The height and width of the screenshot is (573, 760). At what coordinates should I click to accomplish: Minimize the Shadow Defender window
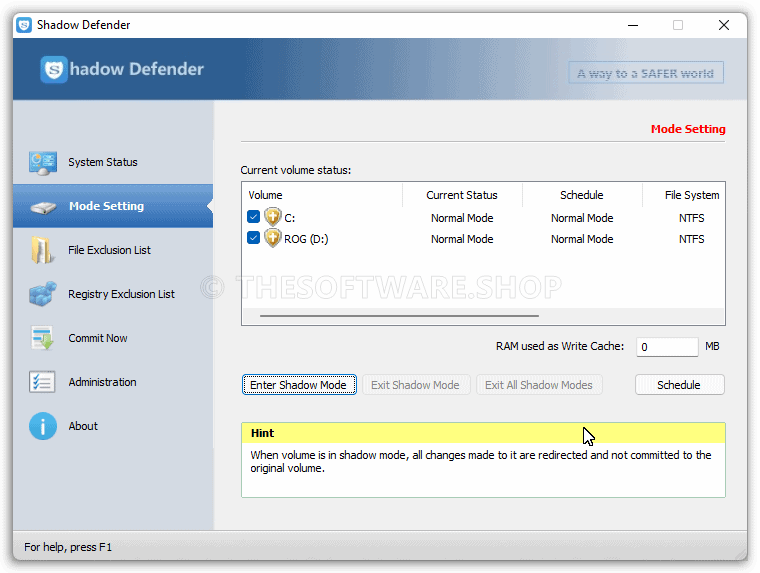[x=633, y=25]
